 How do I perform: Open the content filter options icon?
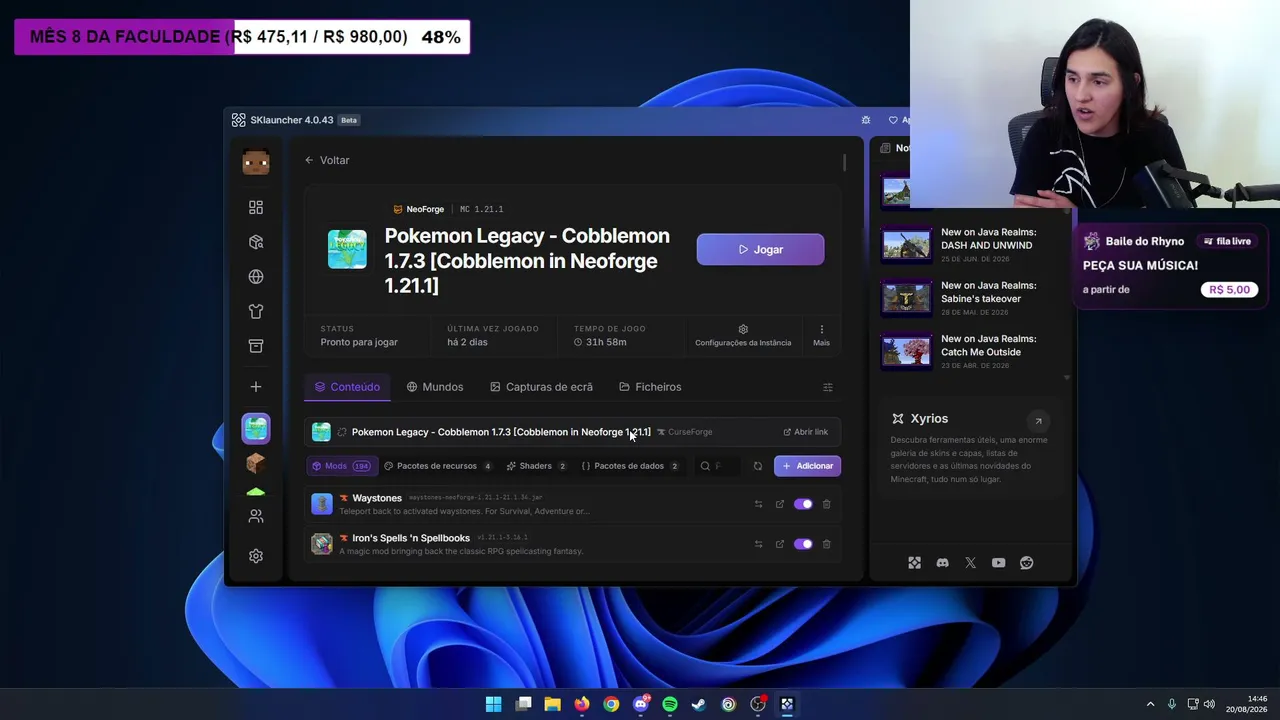coord(827,387)
